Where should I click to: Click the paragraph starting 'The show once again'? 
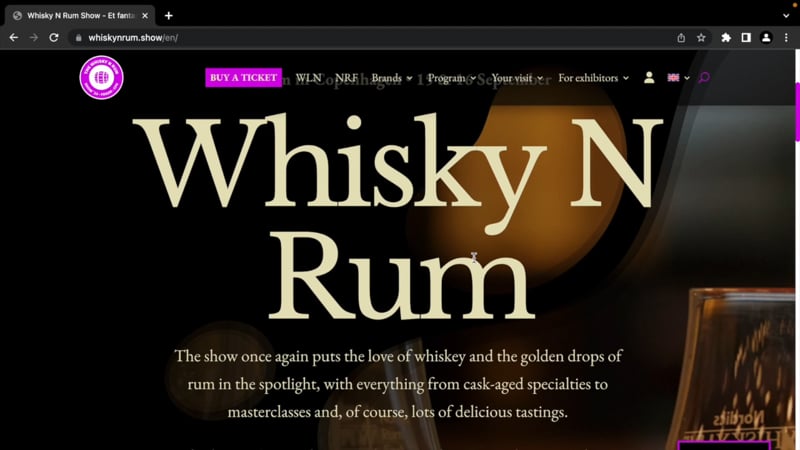click(x=398, y=384)
